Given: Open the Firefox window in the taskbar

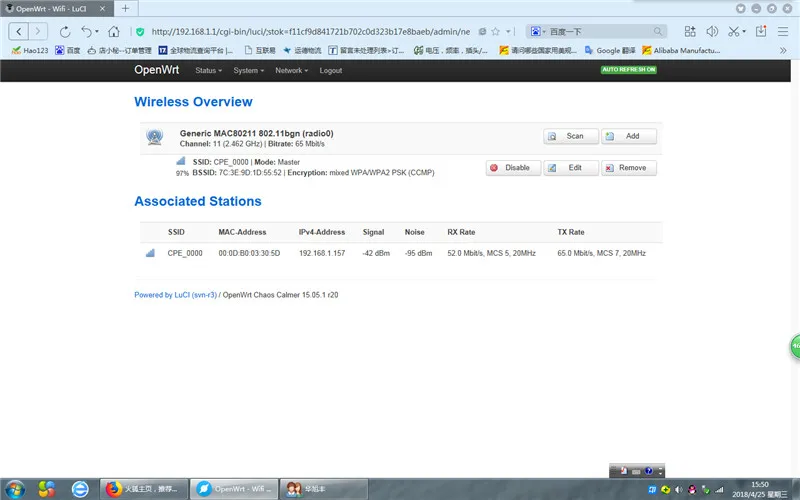Looking at the screenshot, I should [144, 489].
